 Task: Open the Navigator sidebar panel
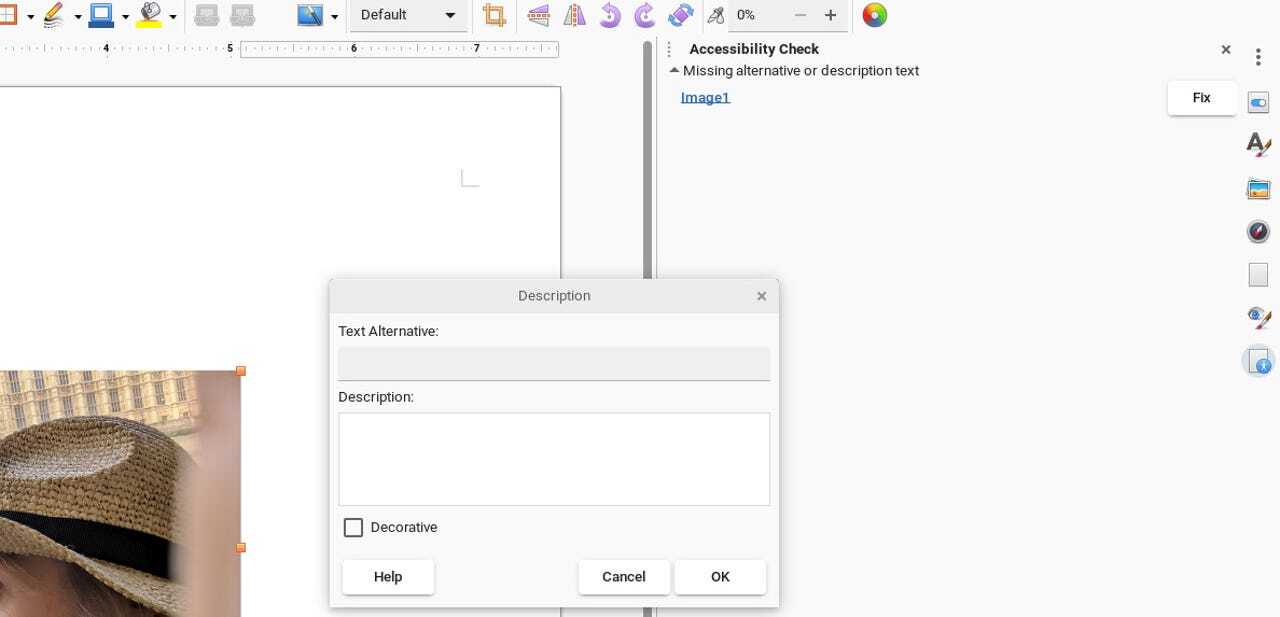[x=1258, y=232]
